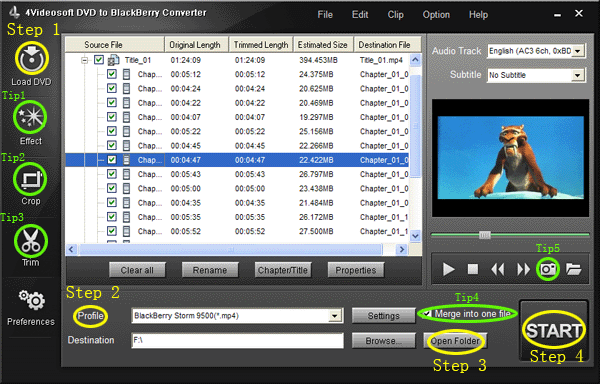Play the preview video
The height and width of the screenshot is (384, 600).
(x=448, y=269)
